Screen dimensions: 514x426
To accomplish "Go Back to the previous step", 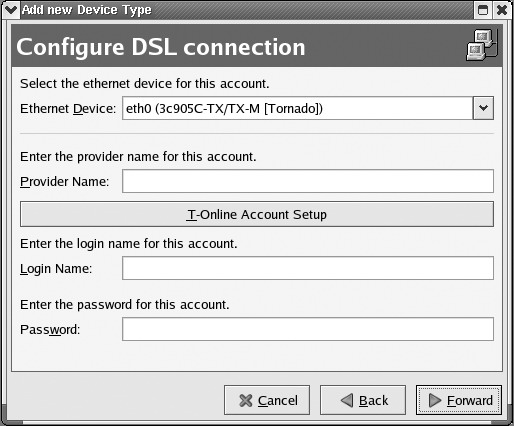I will 363,400.
